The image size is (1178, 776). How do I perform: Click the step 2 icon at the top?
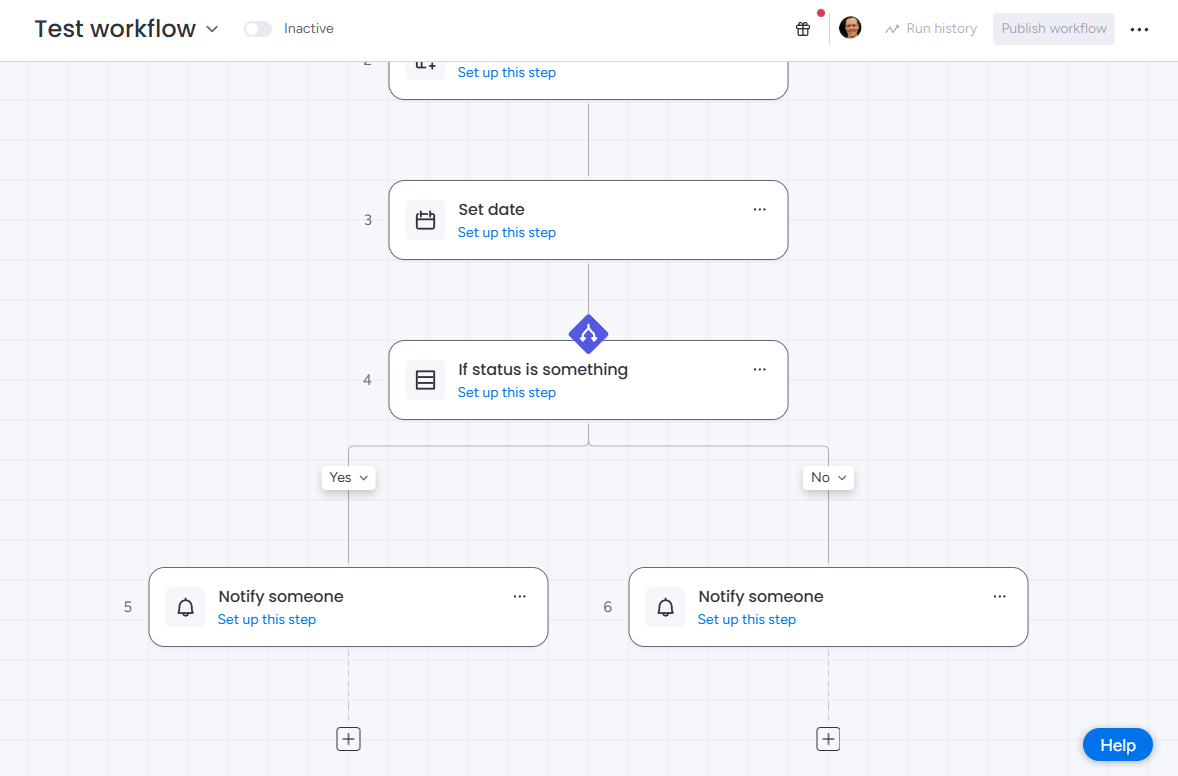(425, 62)
